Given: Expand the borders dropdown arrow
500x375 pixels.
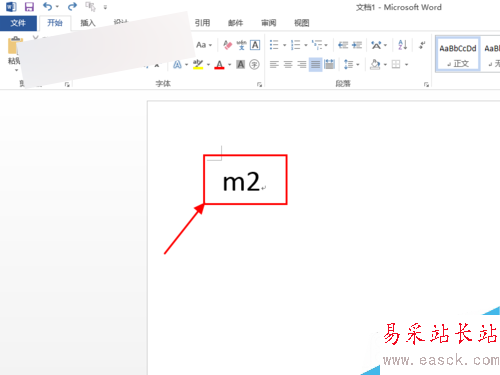Looking at the screenshot, I should coord(406,65).
